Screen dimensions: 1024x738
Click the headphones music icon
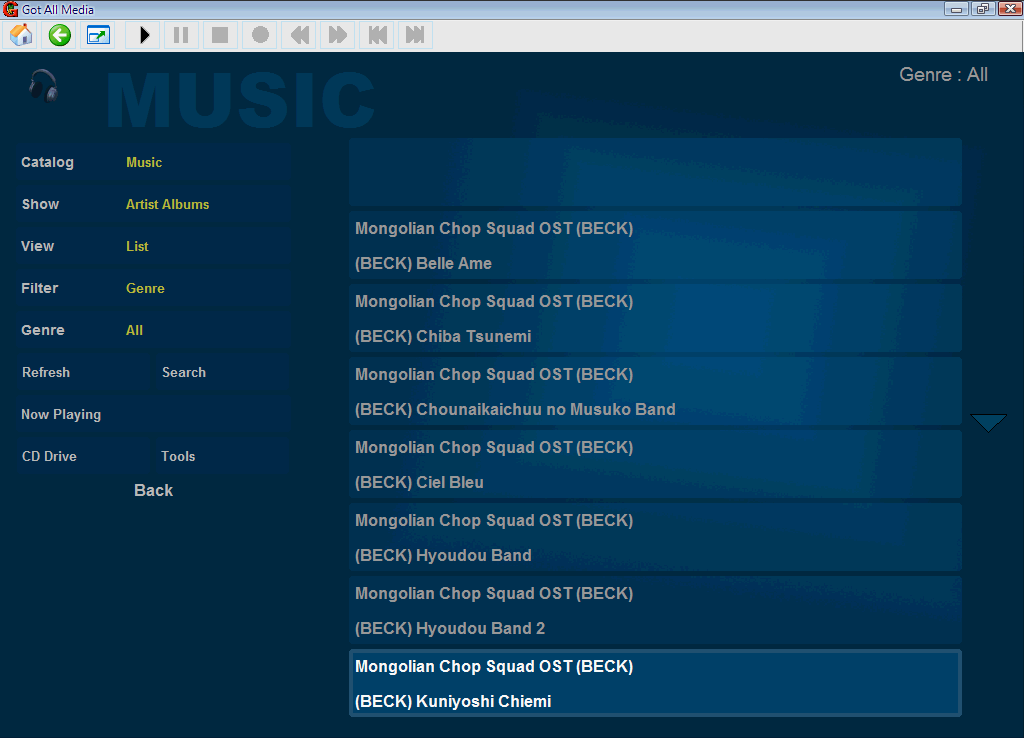43,86
